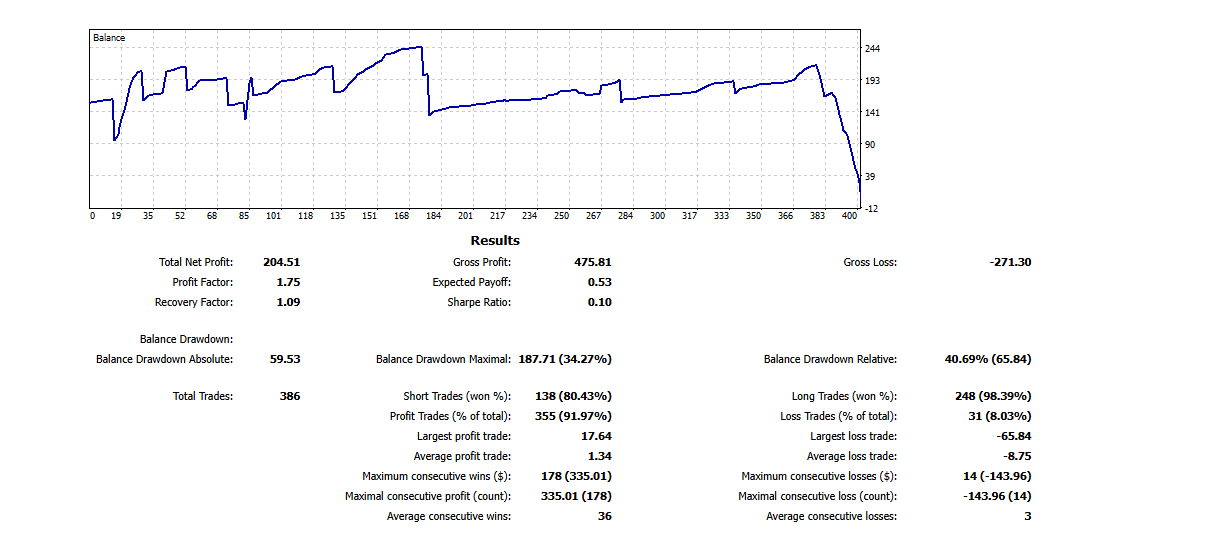This screenshot has width=1206, height=534.
Task: Select Average profit trade value 1.34
Action: 600,457
